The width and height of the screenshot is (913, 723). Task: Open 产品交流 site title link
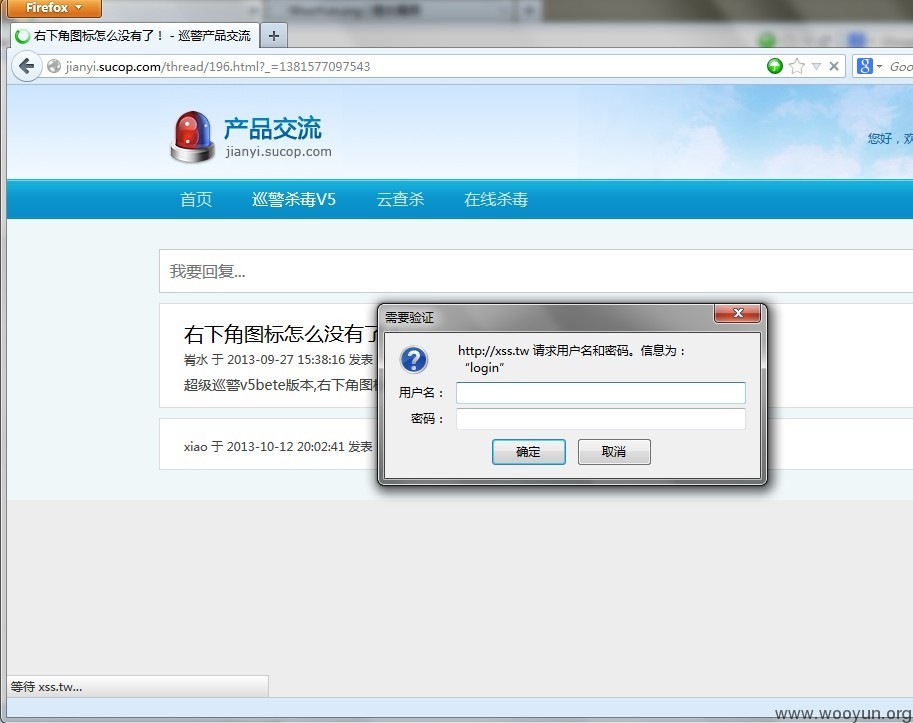click(273, 129)
